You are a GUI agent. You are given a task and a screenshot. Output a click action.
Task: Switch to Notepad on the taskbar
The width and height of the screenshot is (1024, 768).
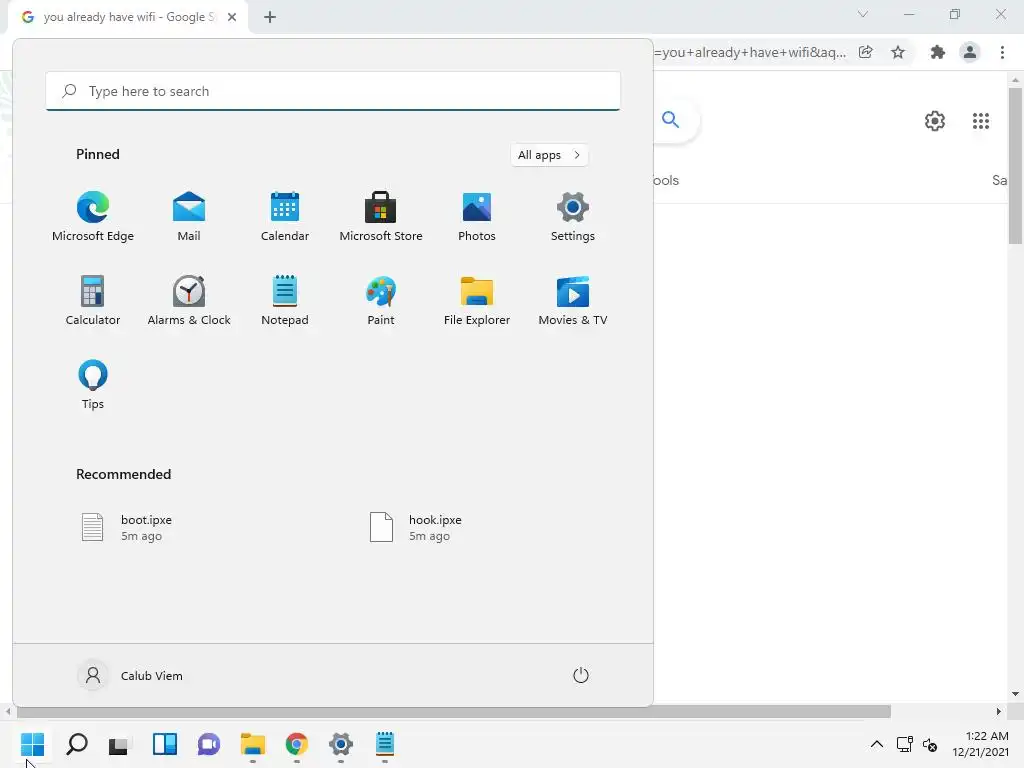pyautogui.click(x=385, y=744)
